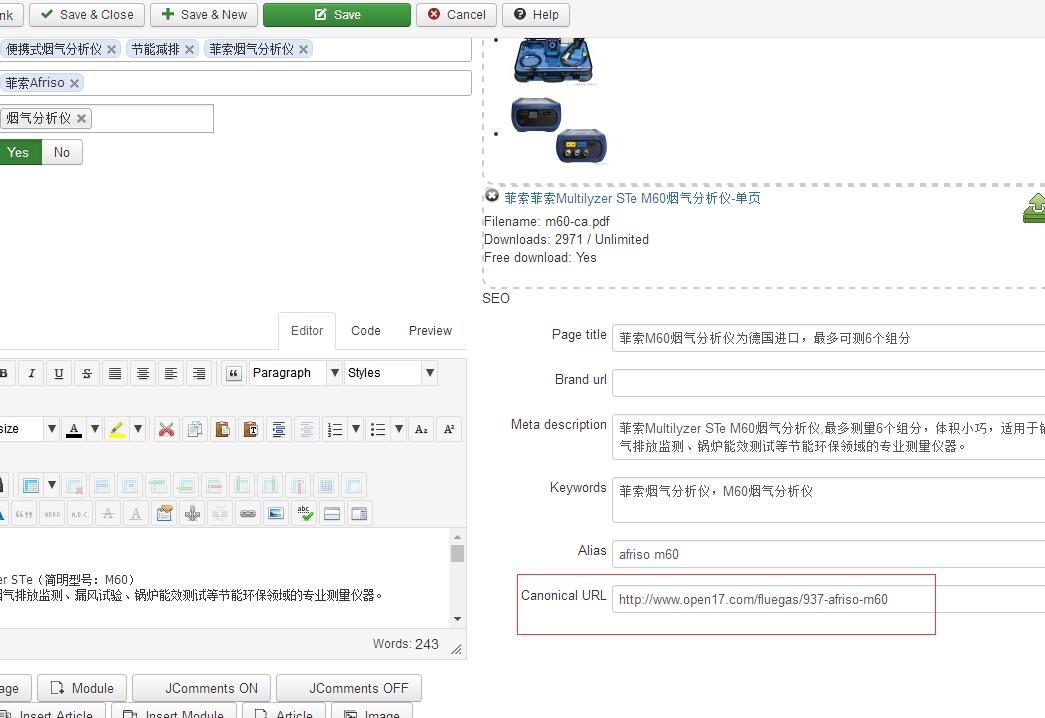1045x718 pixels.
Task: Open attachment link 菲索Multilyzer STe M60烟气分析仪-单页
Action: (x=632, y=198)
